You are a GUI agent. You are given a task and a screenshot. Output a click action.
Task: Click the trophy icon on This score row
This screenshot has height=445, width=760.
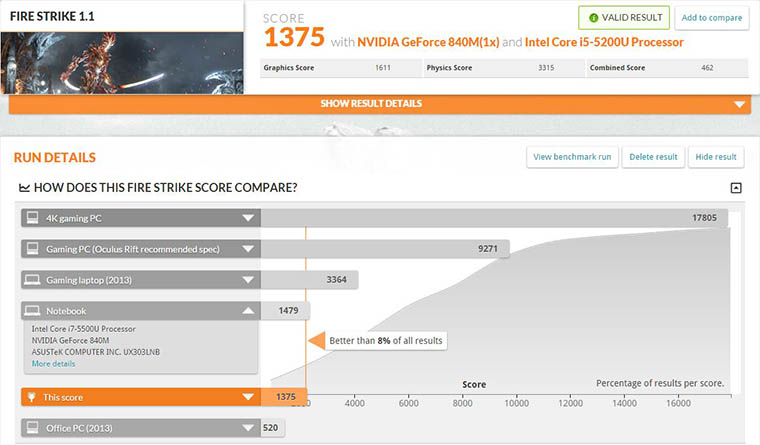coord(32,397)
